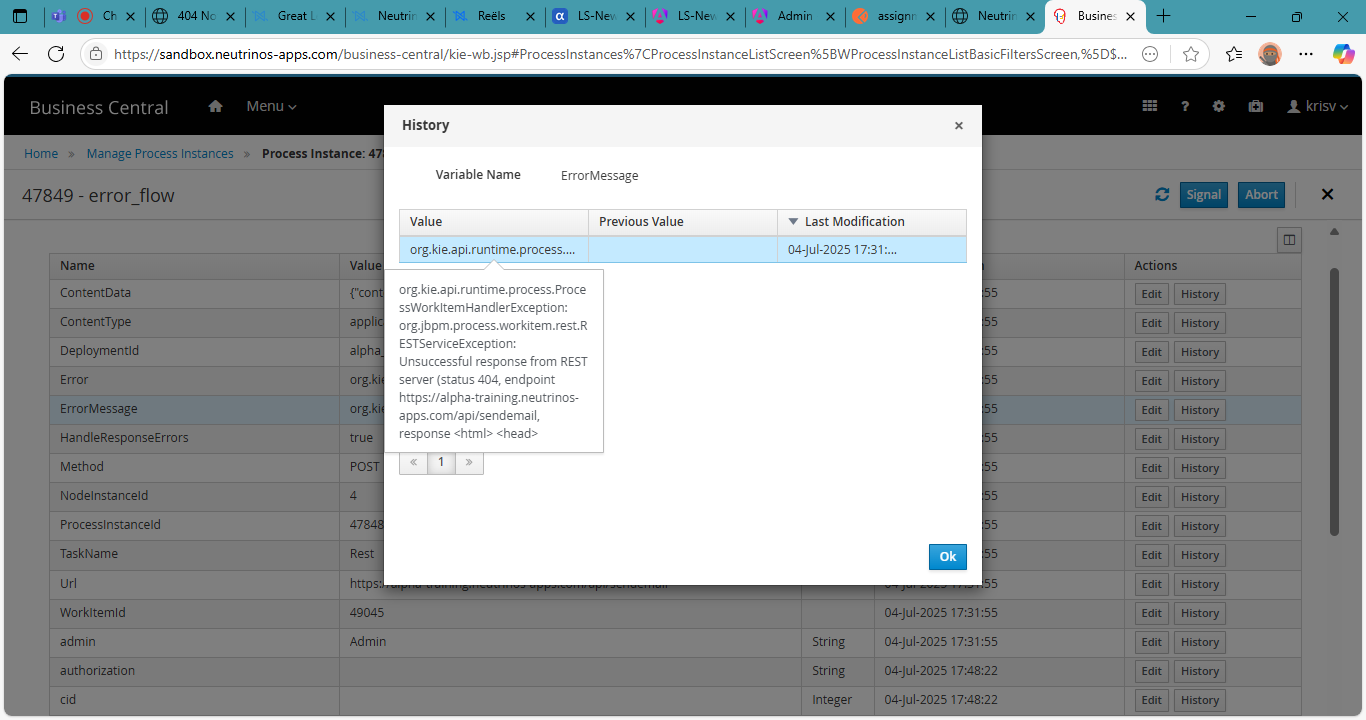Open the admin settings gear icon
The width and height of the screenshot is (1366, 720).
pyautogui.click(x=1219, y=107)
